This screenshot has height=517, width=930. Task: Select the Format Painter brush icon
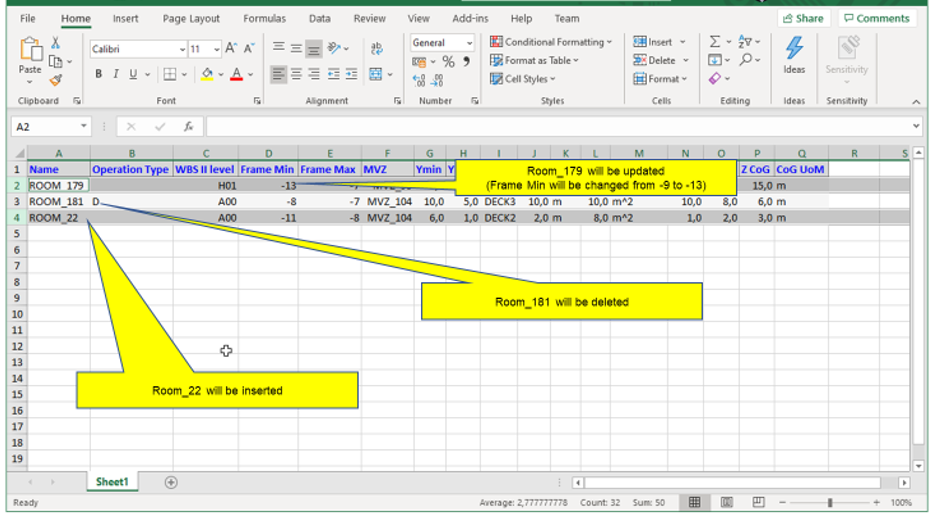pos(56,80)
